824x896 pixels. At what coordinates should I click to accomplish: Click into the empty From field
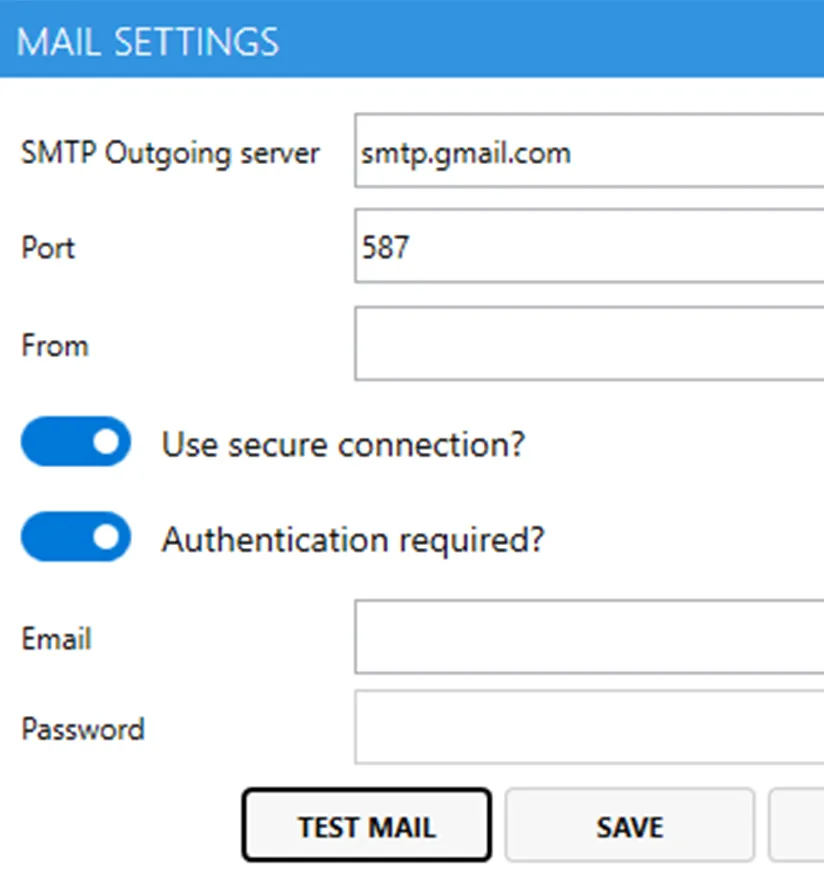(x=590, y=344)
